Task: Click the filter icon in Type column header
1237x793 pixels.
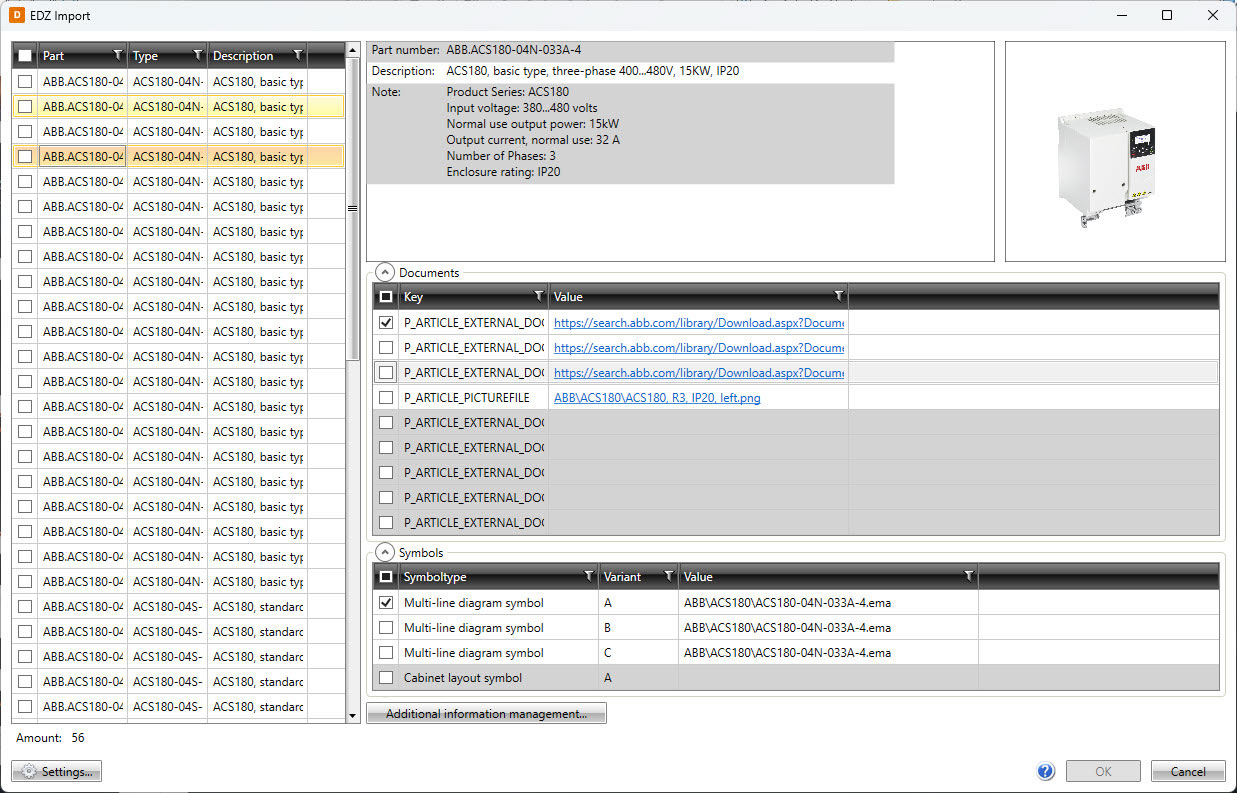Action: [x=197, y=55]
